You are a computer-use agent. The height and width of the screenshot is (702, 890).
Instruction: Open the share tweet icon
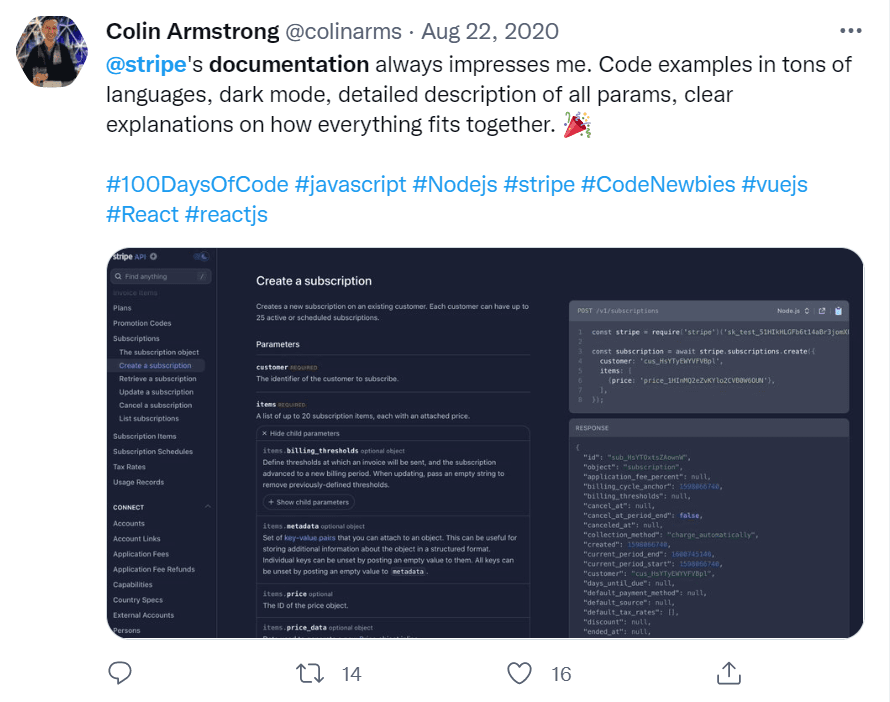pos(728,673)
